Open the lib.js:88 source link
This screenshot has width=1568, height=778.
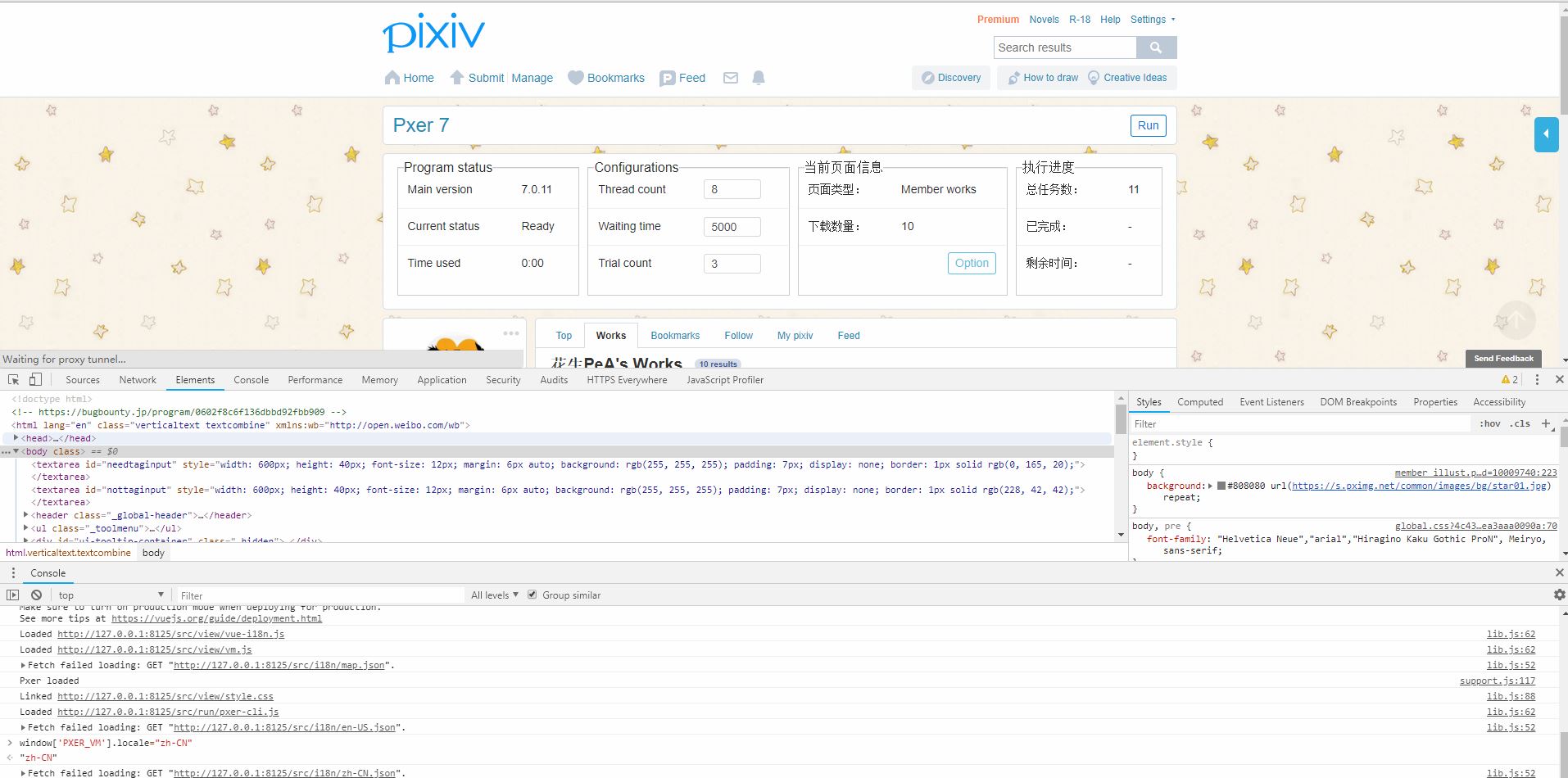1511,696
